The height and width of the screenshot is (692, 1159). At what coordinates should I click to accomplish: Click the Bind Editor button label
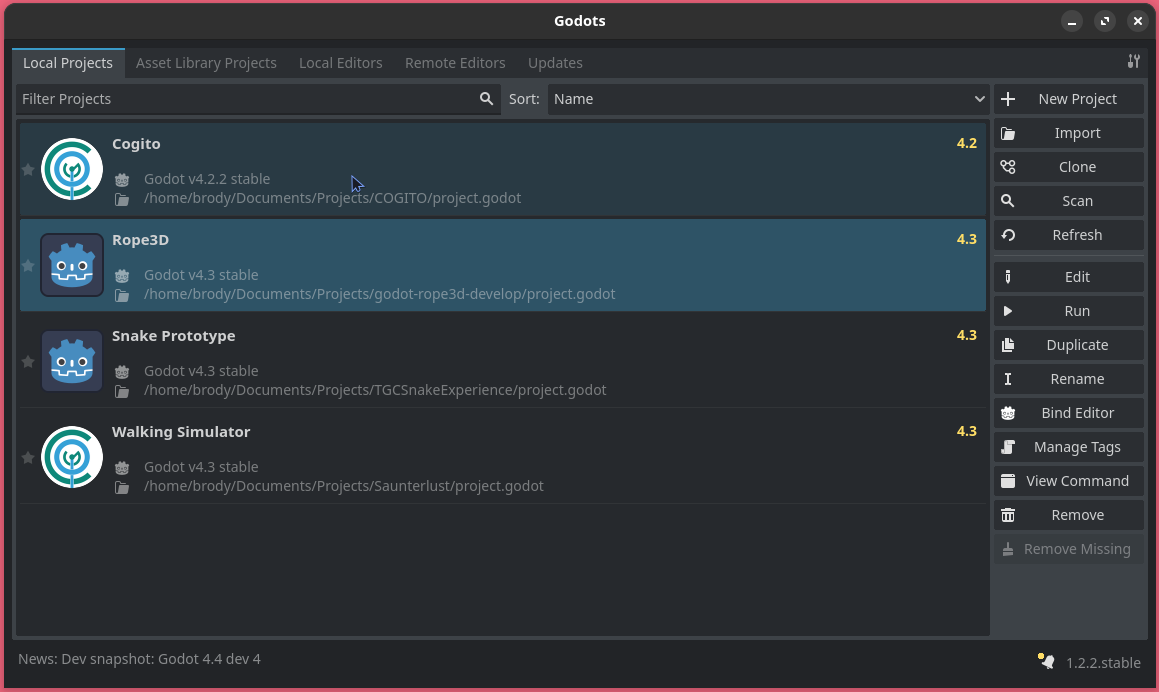click(1077, 413)
